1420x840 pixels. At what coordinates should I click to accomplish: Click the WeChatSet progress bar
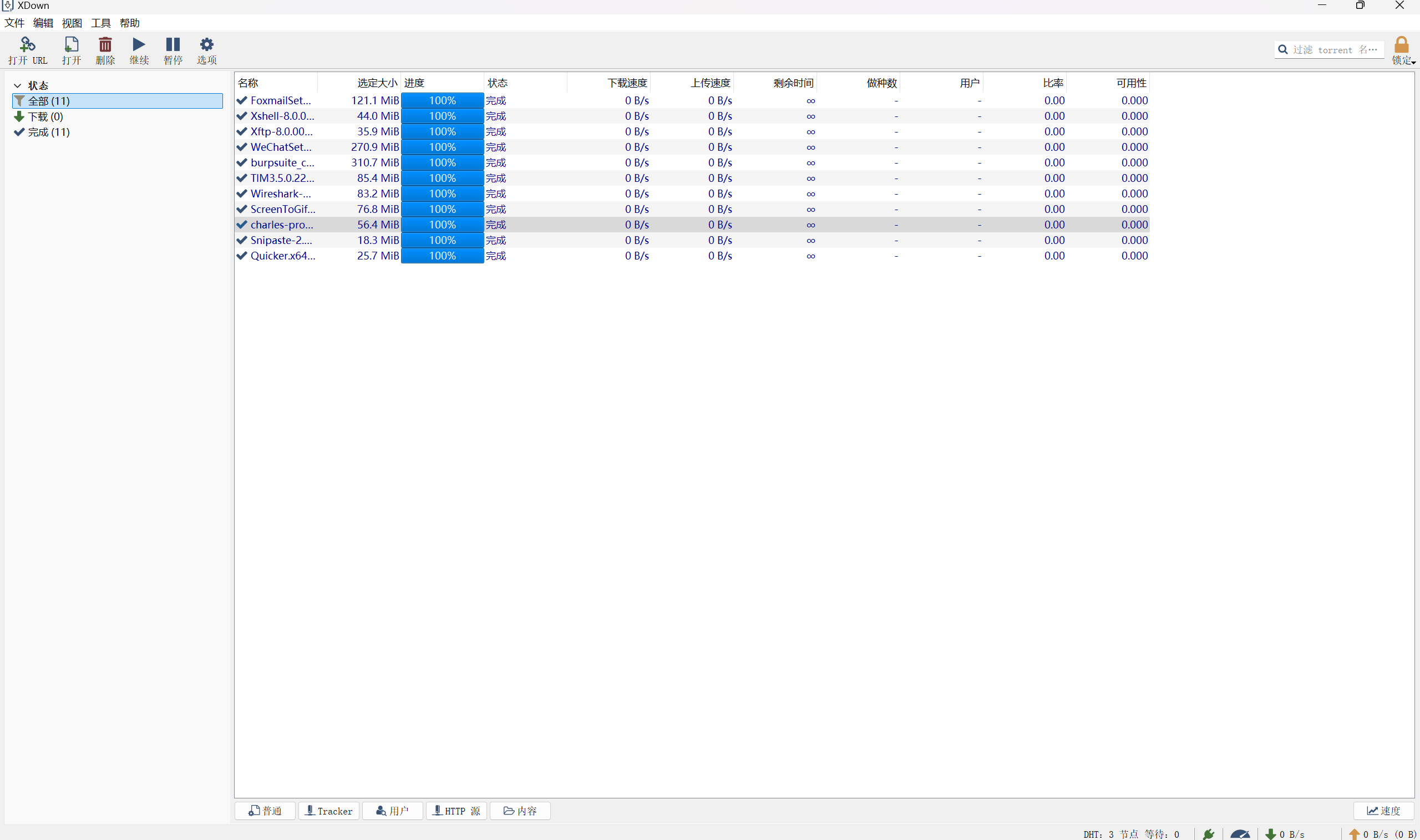click(x=442, y=147)
